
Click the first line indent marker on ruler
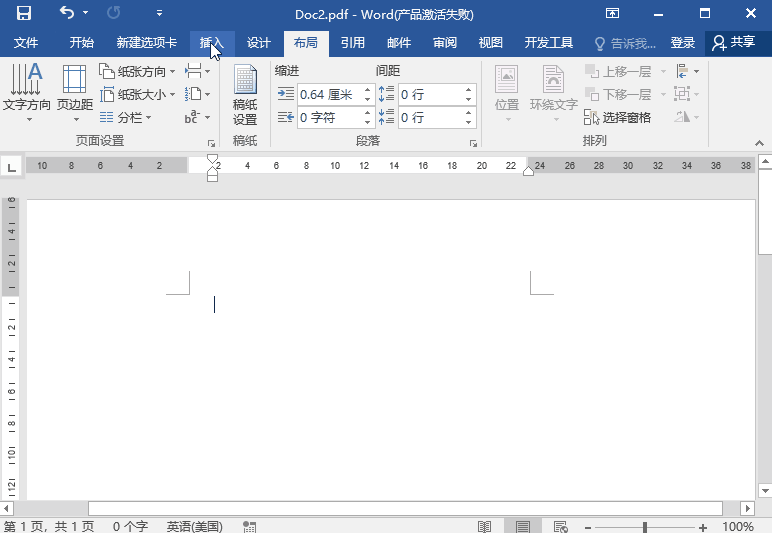[x=212, y=158]
